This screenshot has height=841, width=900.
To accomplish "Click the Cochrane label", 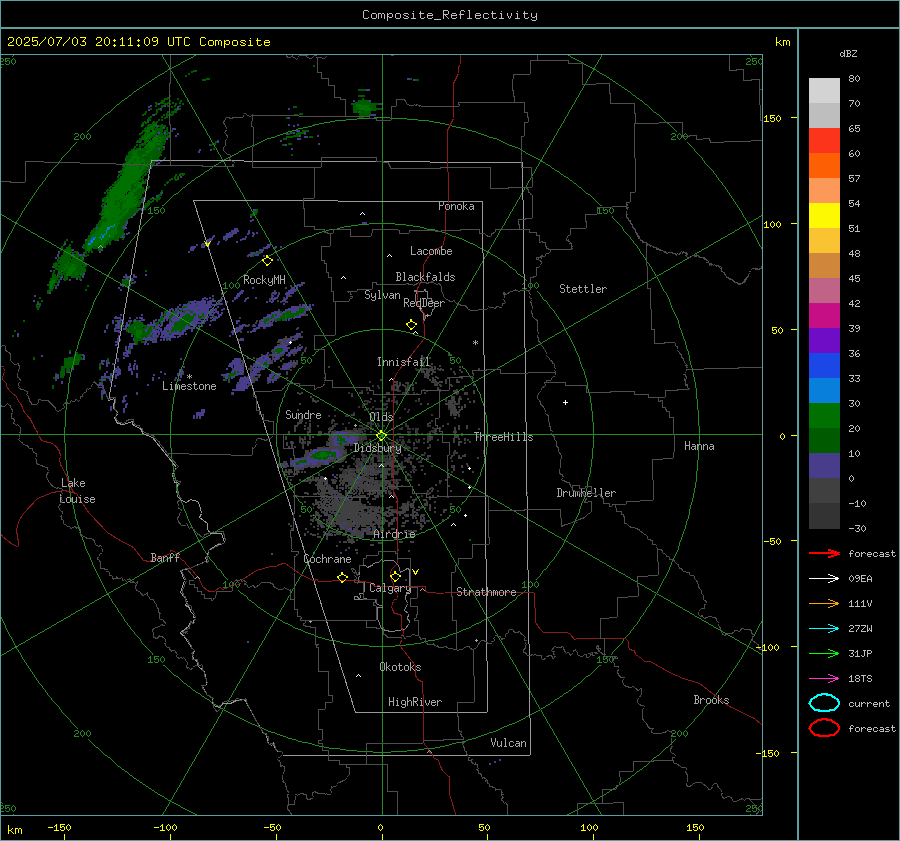I will [x=327, y=559].
